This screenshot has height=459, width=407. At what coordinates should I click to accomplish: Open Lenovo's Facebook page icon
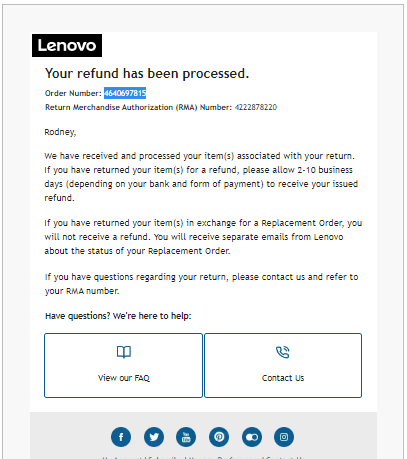click(121, 437)
